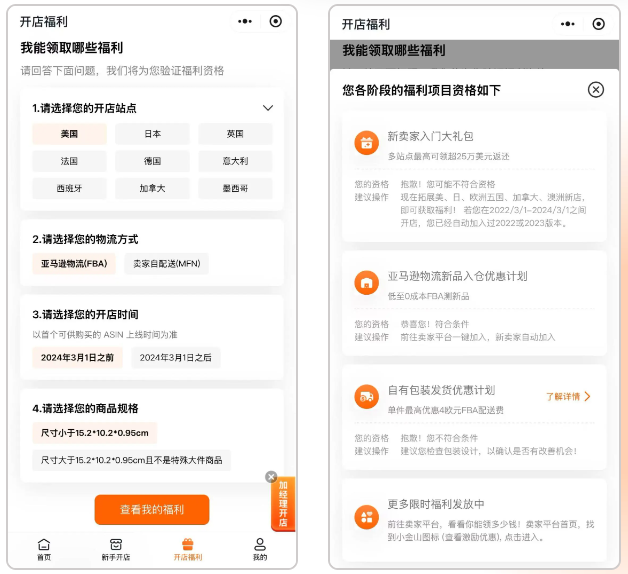The width and height of the screenshot is (628, 574).
Task: Select 加拿大 site option
Action: point(152,188)
